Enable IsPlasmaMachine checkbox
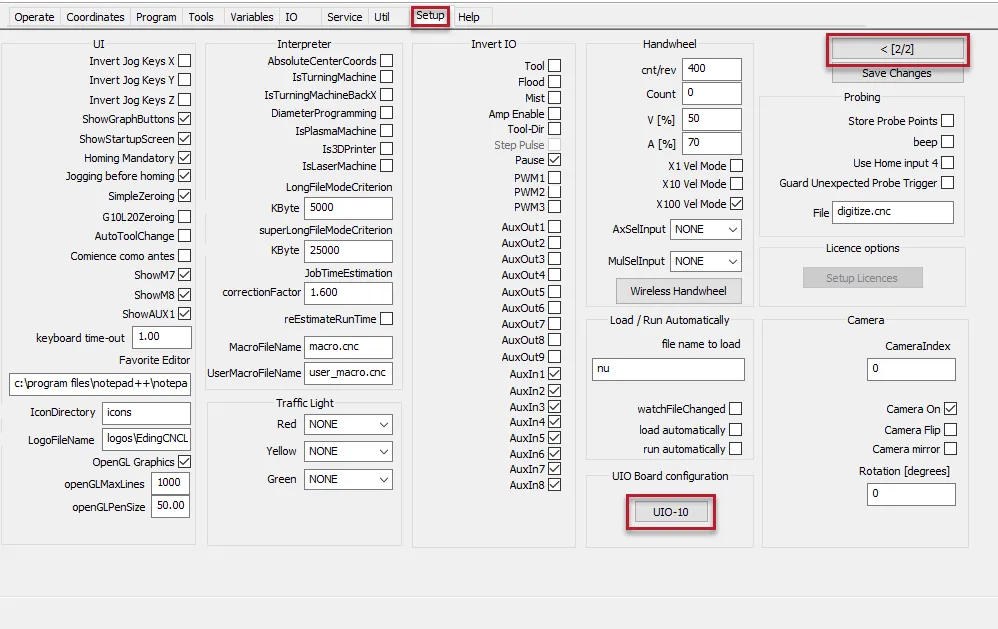This screenshot has height=629, width=998. point(386,131)
